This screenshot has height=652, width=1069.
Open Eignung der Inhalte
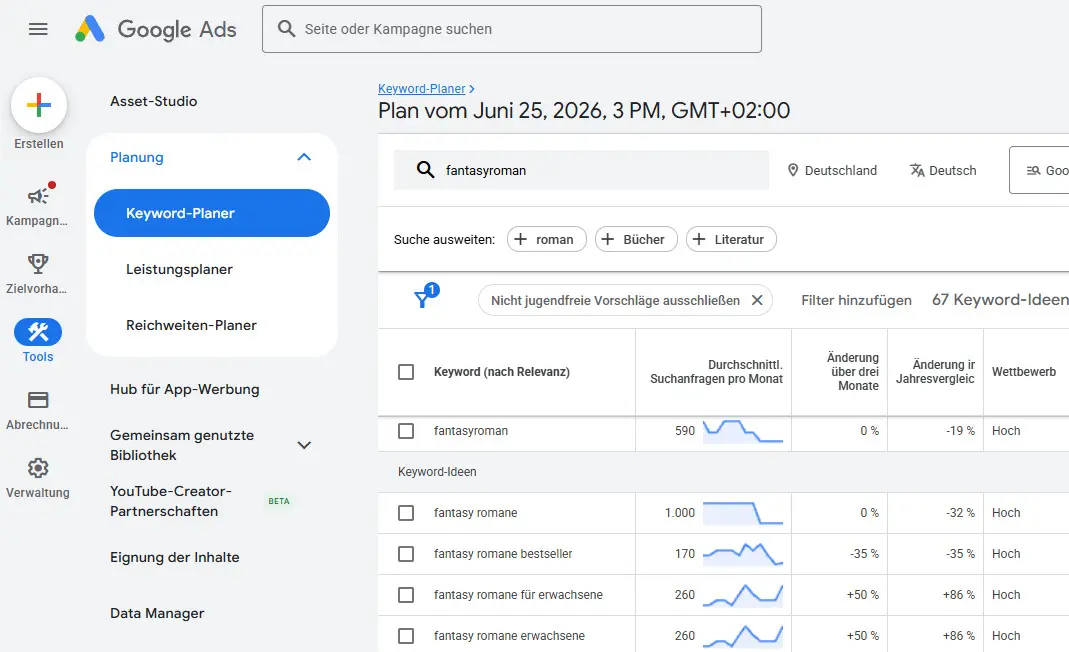pyautogui.click(x=175, y=557)
